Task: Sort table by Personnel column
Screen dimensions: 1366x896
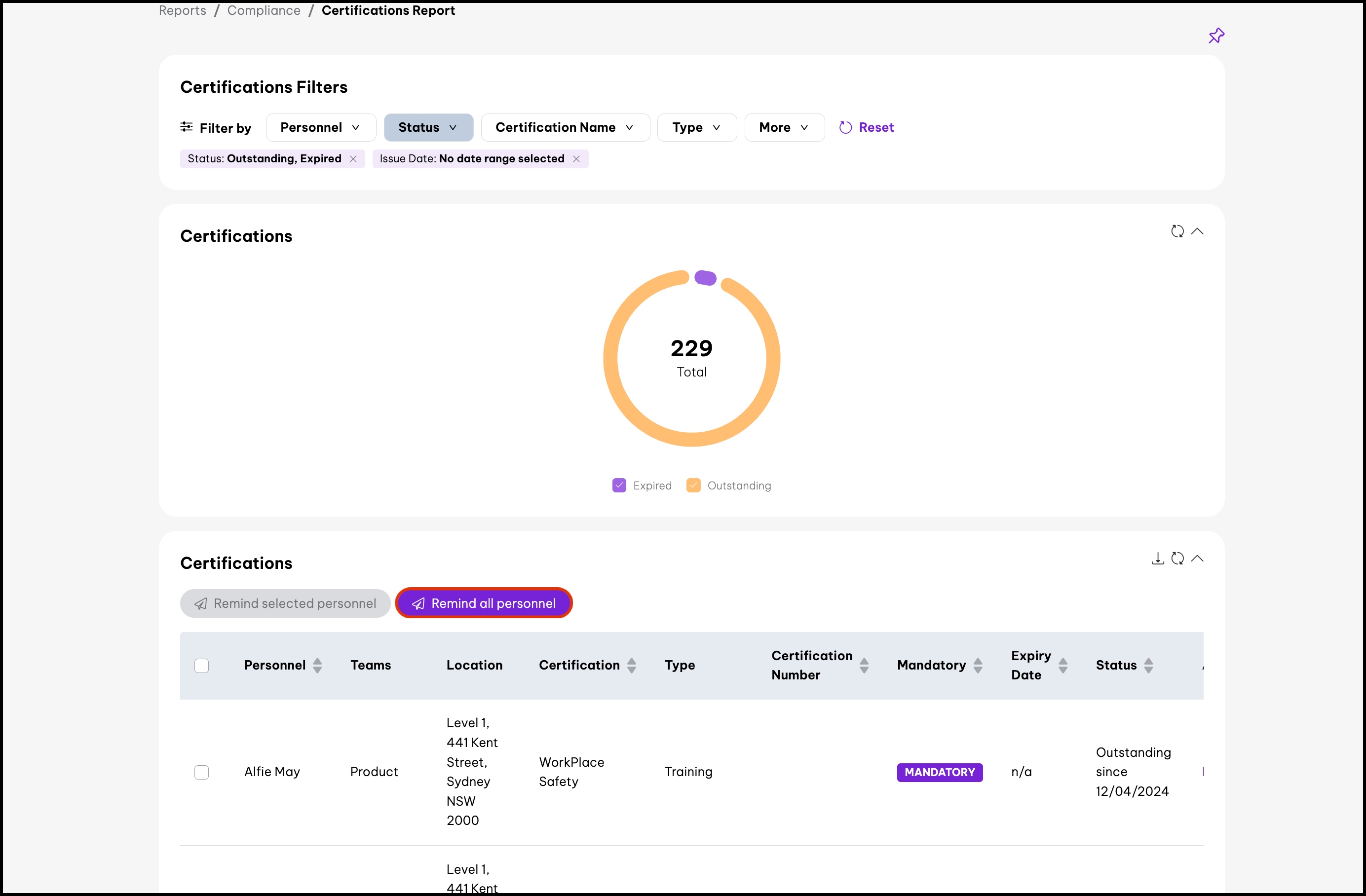Action: pos(317,665)
